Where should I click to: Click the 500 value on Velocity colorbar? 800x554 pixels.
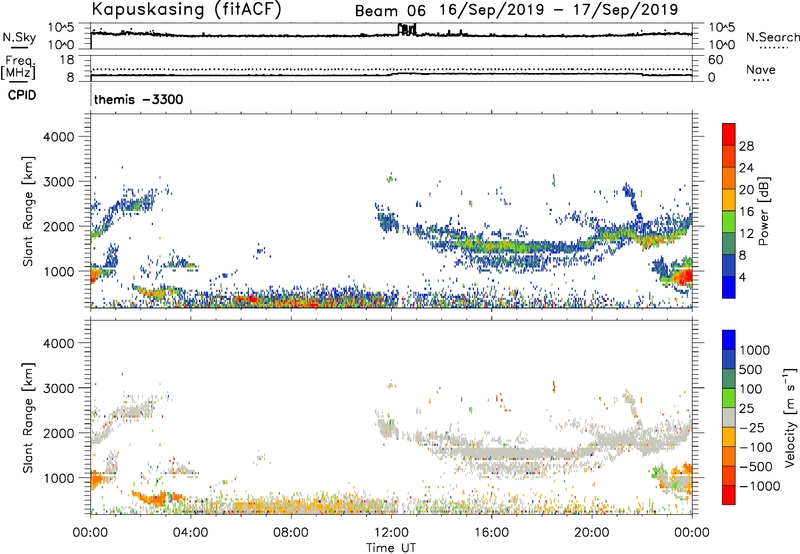point(751,370)
